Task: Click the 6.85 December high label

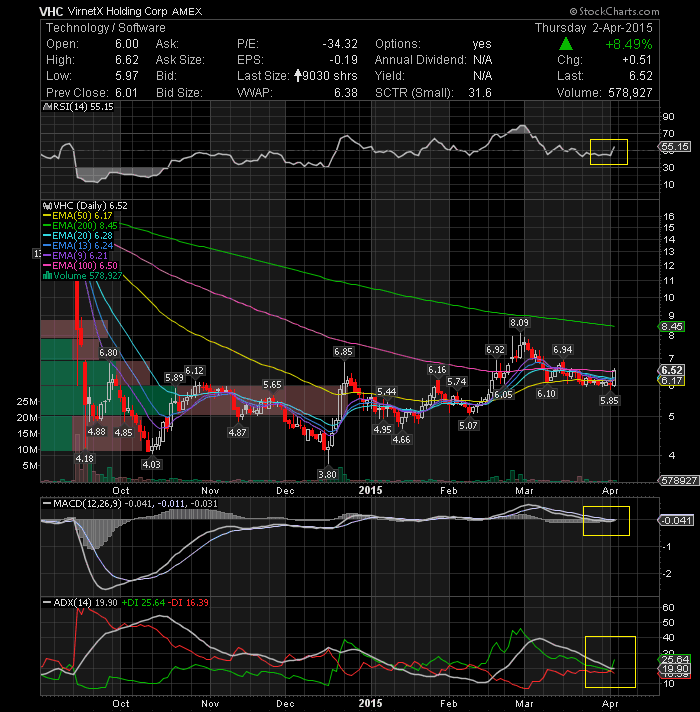Action: (x=343, y=351)
